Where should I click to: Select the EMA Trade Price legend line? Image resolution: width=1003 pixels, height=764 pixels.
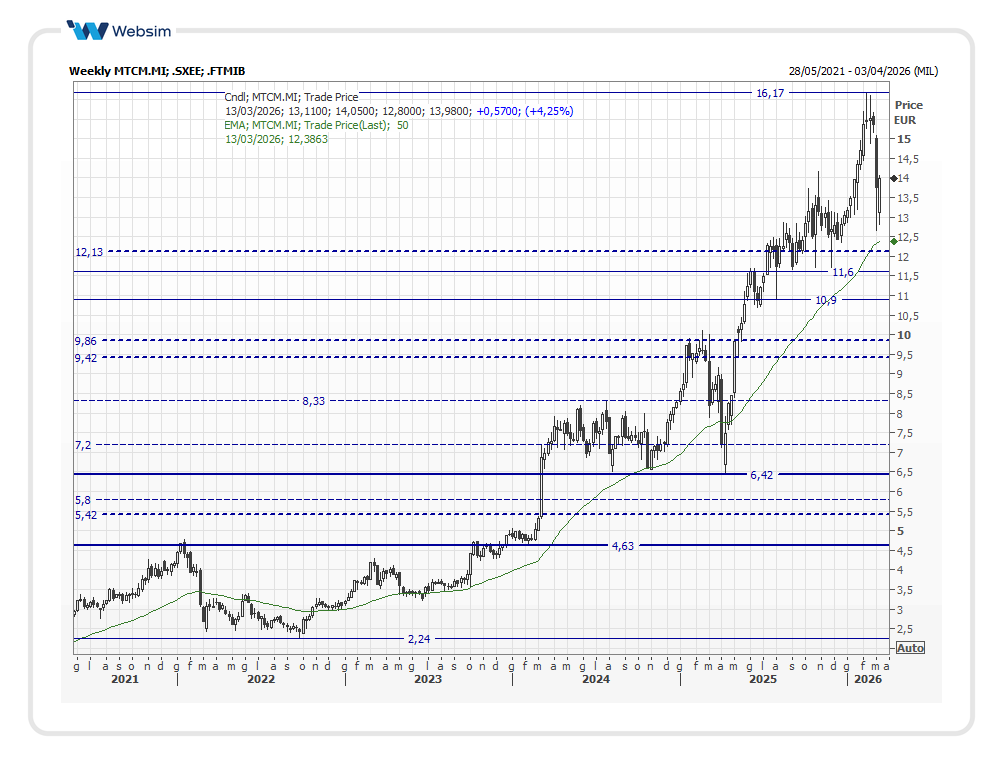[x=316, y=125]
